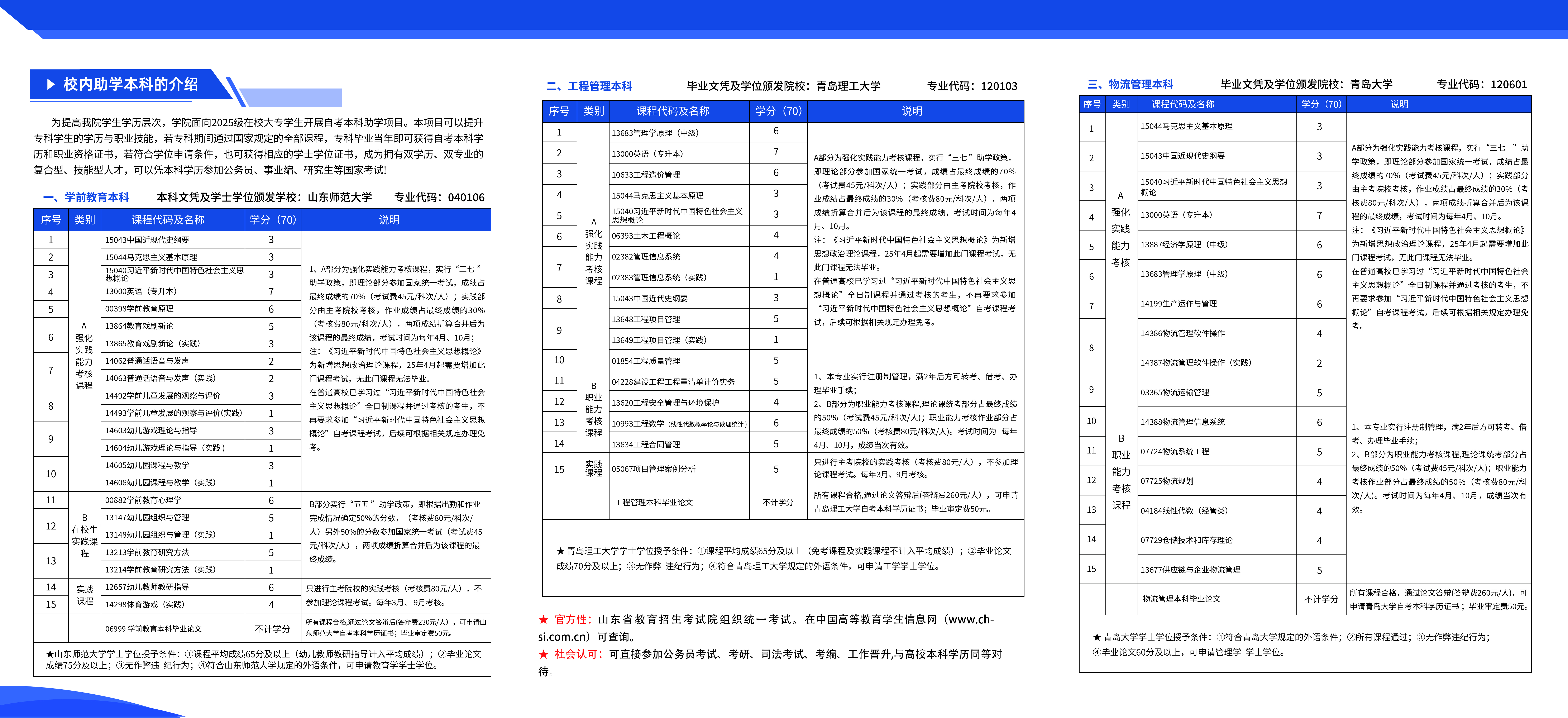Image resolution: width=1568 pixels, height=718 pixels.
Task: Click 06999 学前教育本科毕业论文
Action: coord(153,629)
